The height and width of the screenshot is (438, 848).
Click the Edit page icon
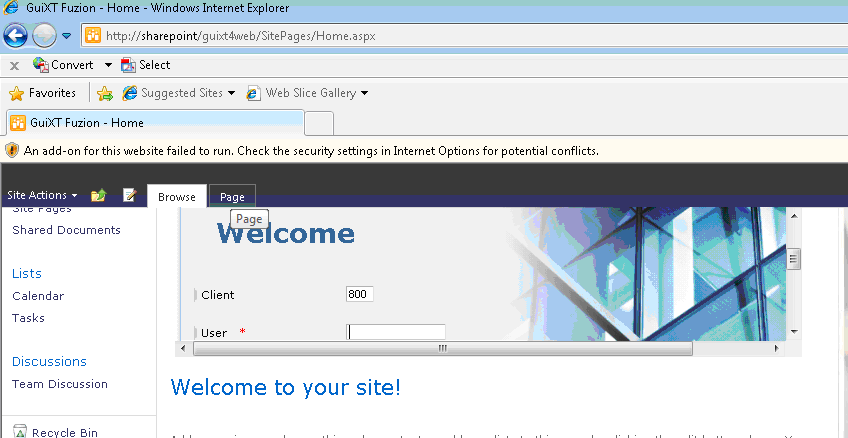129,195
